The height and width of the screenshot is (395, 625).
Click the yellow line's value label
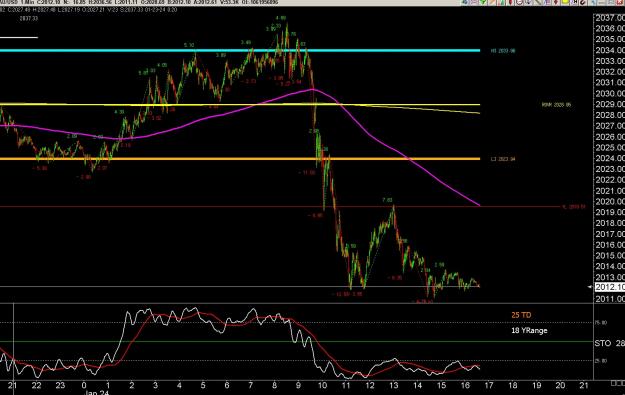coord(556,105)
